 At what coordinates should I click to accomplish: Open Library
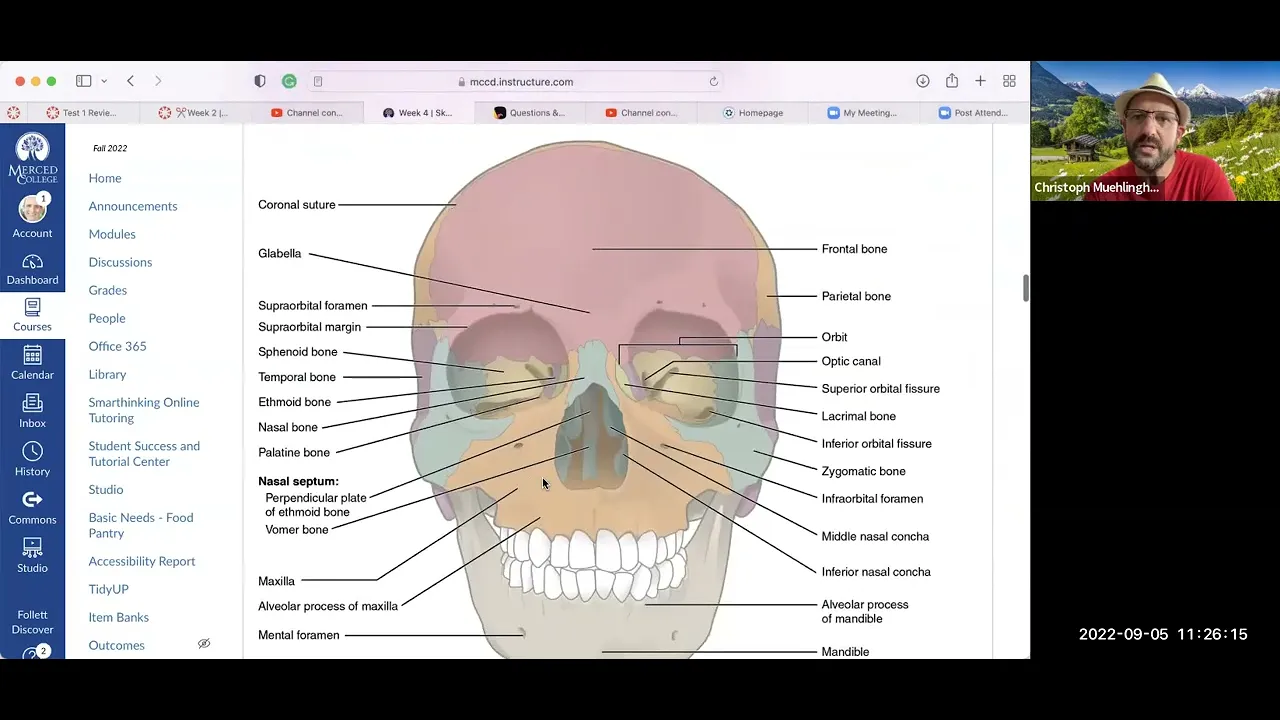coord(107,374)
